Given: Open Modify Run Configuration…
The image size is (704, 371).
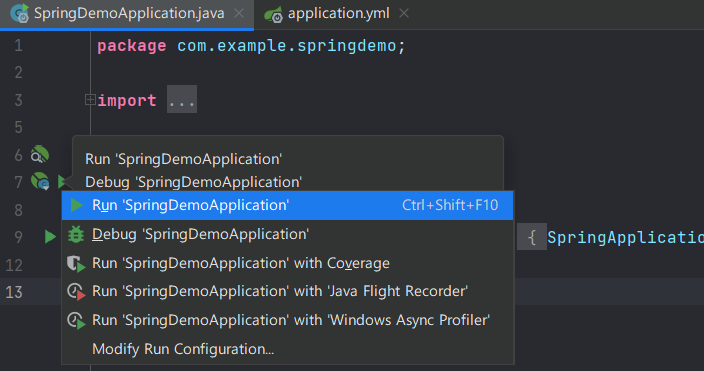Looking at the screenshot, I should click(287, 349).
